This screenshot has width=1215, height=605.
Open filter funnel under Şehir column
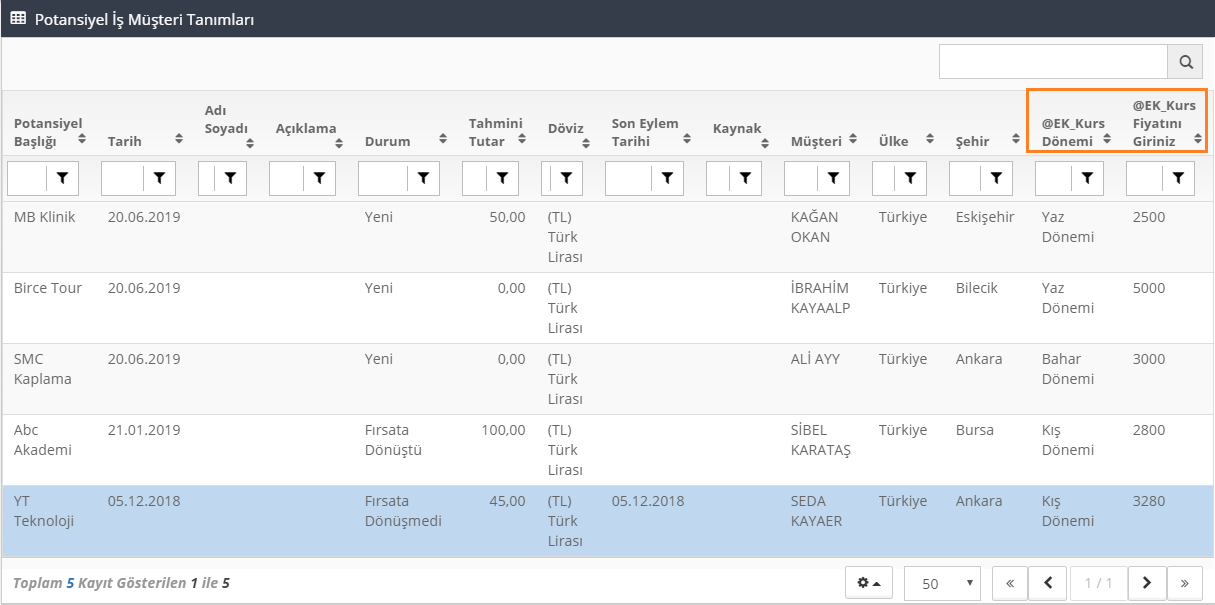[x=996, y=178]
